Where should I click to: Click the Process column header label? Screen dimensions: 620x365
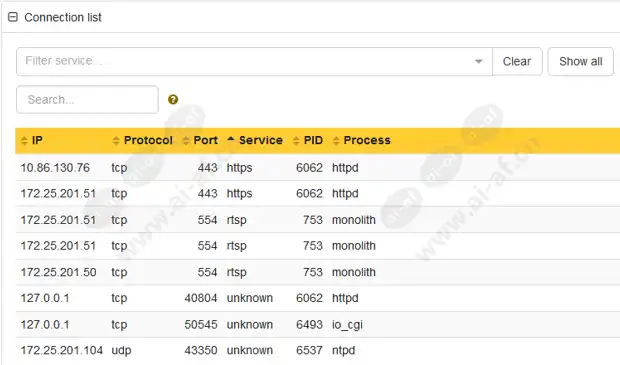pos(367,140)
